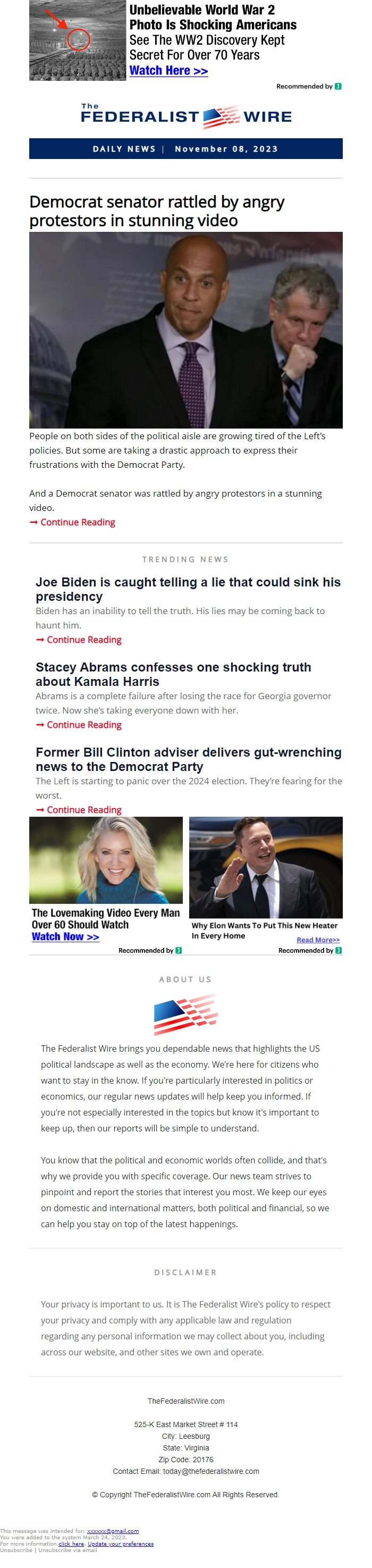The image size is (372, 1568).
Task: Click 'Read More>>' on the heater ad
Action: point(318,940)
